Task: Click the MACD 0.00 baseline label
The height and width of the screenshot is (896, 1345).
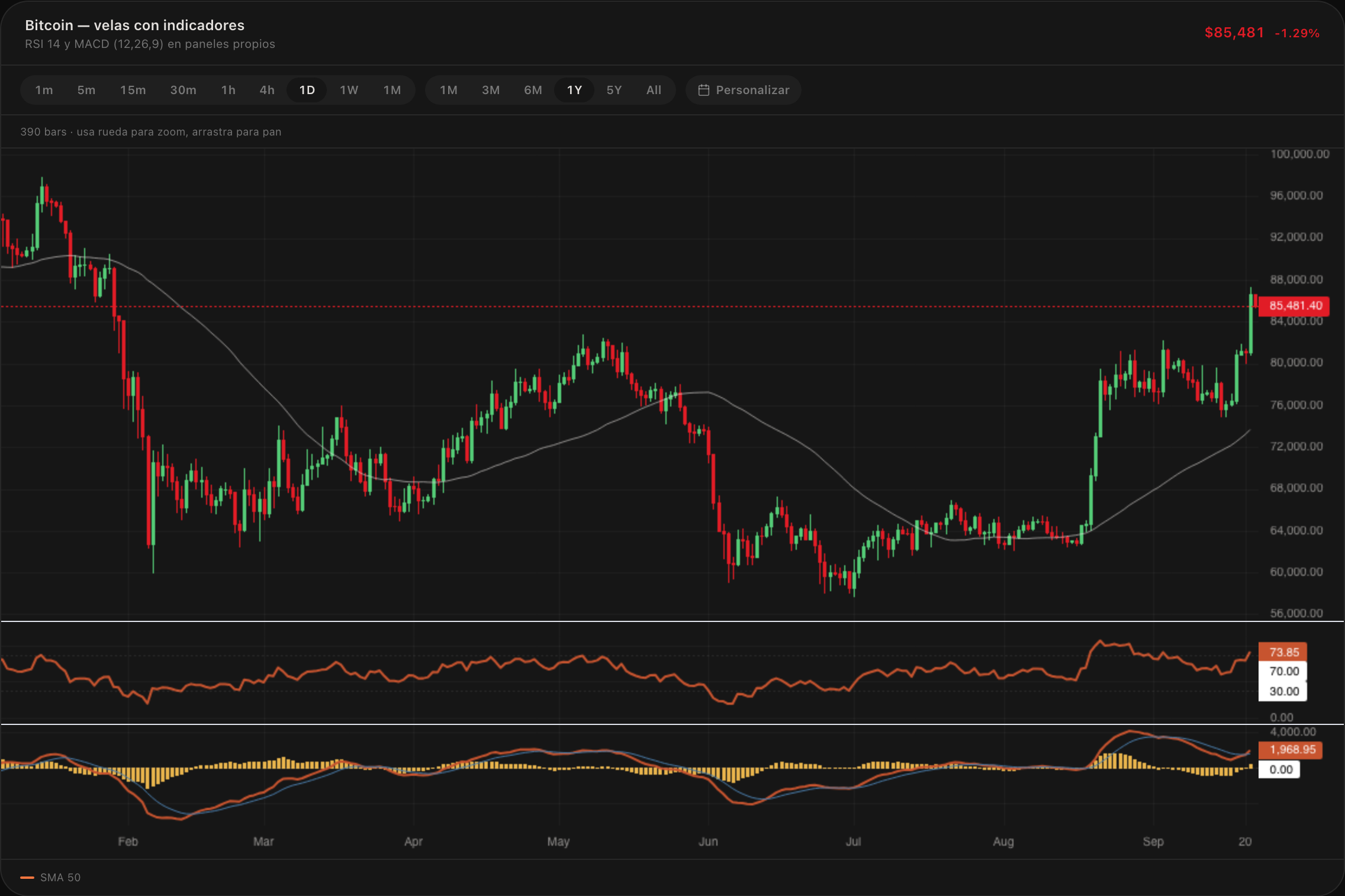Action: tap(1280, 769)
